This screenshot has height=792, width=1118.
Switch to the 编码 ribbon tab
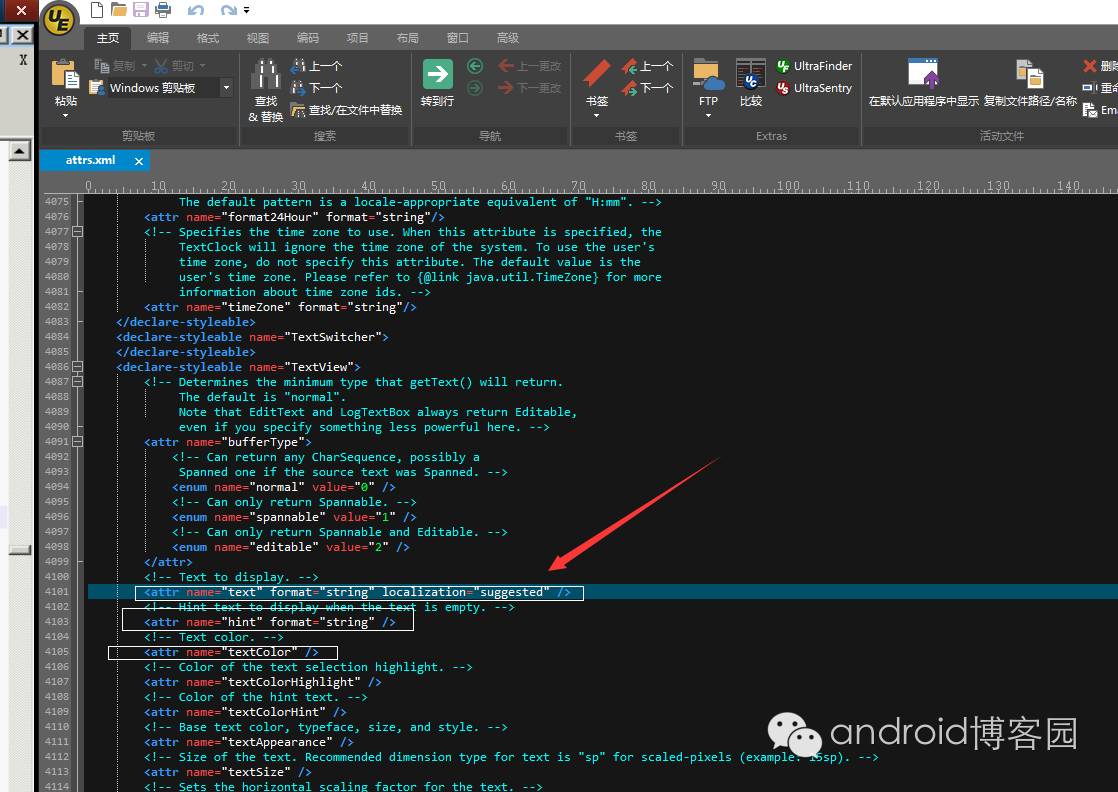tap(307, 38)
